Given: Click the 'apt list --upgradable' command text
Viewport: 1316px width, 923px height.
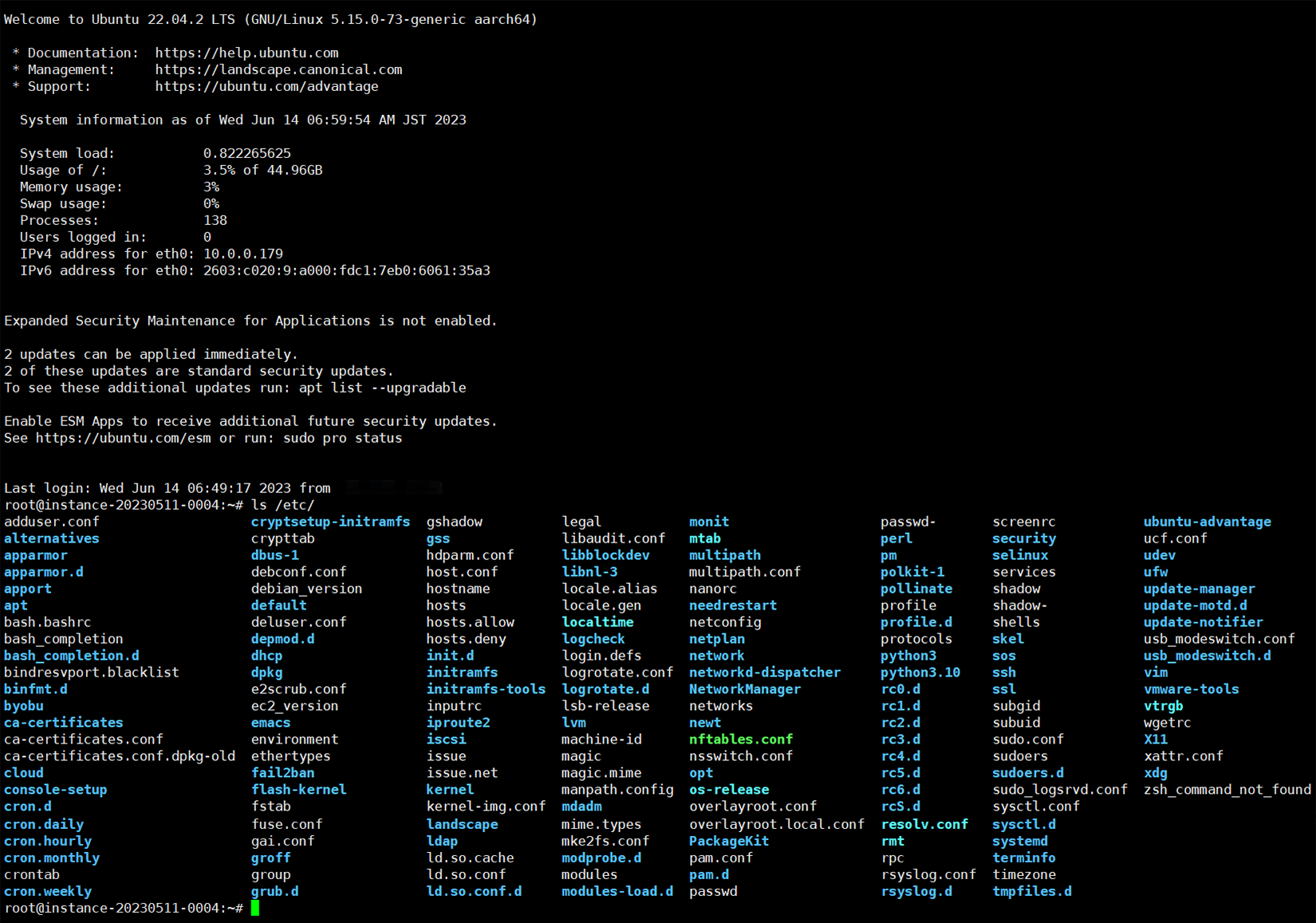Looking at the screenshot, I should (x=382, y=388).
